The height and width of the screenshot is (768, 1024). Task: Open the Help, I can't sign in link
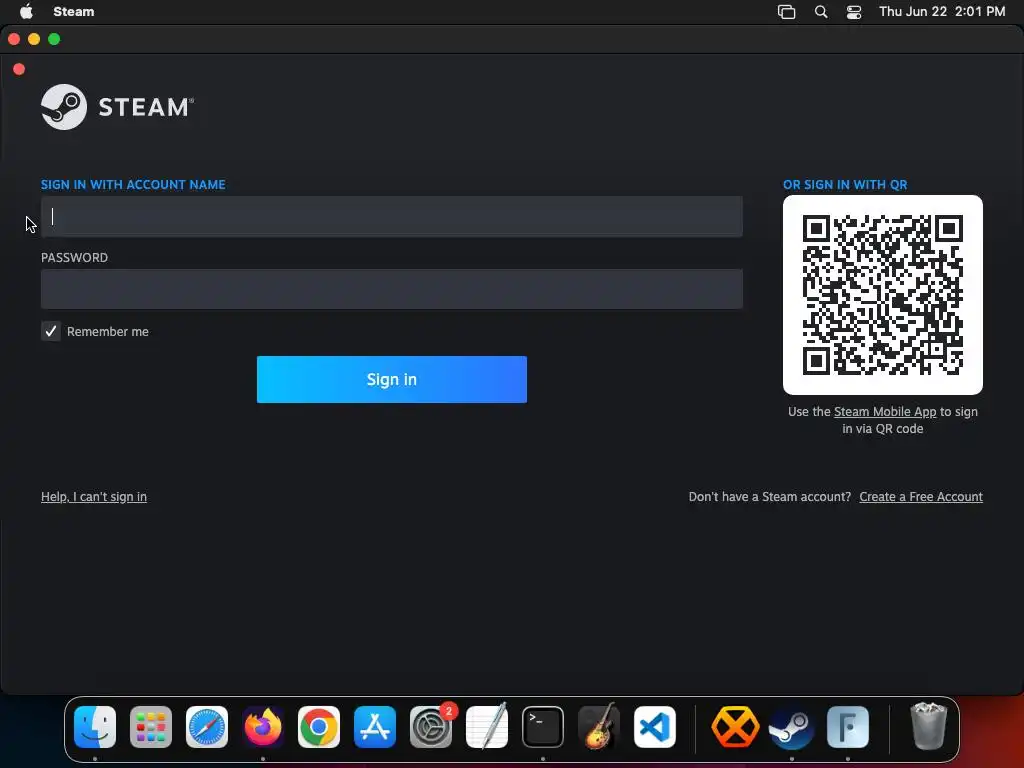point(94,497)
